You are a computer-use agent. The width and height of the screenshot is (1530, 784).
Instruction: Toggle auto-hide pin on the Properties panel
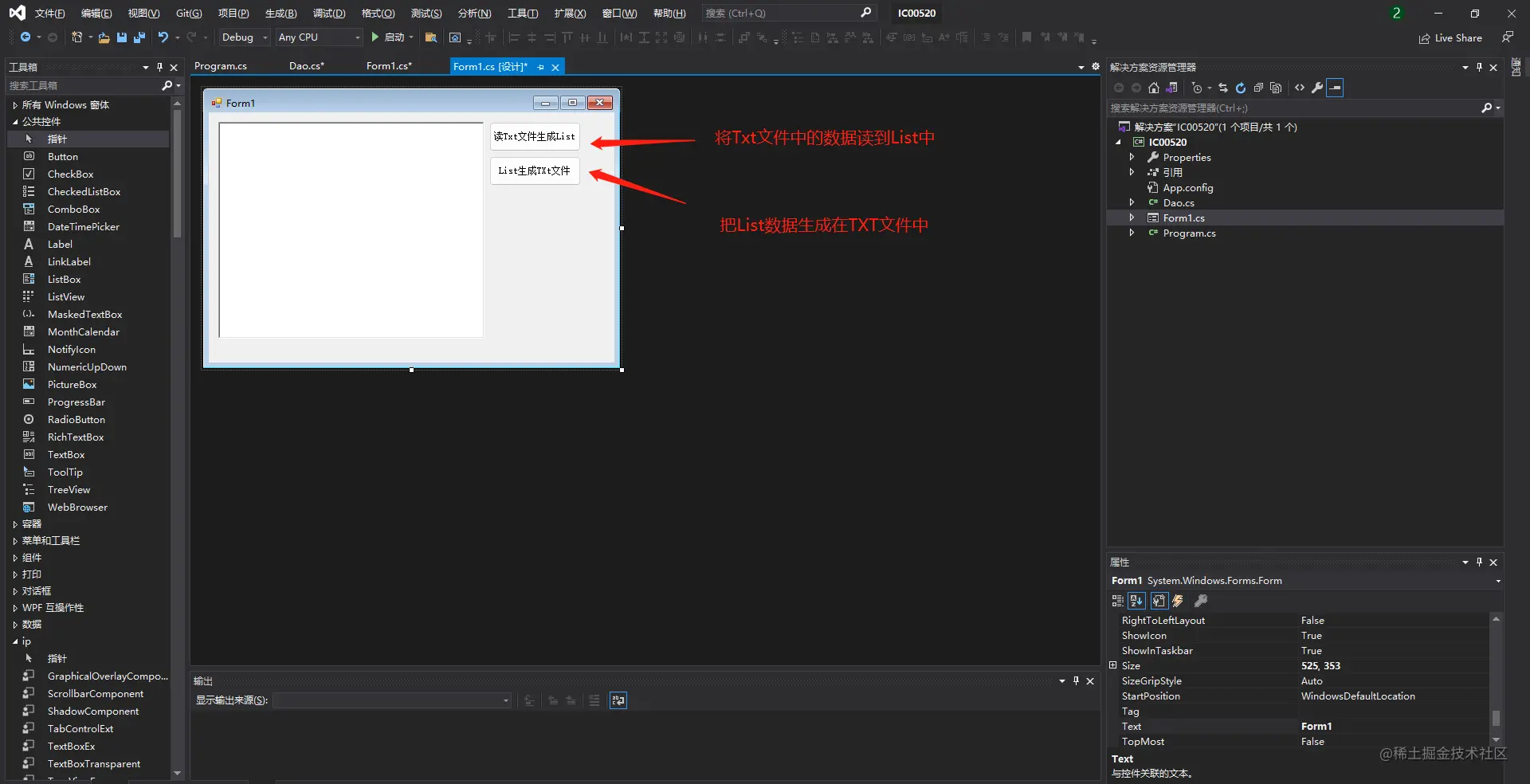1480,562
